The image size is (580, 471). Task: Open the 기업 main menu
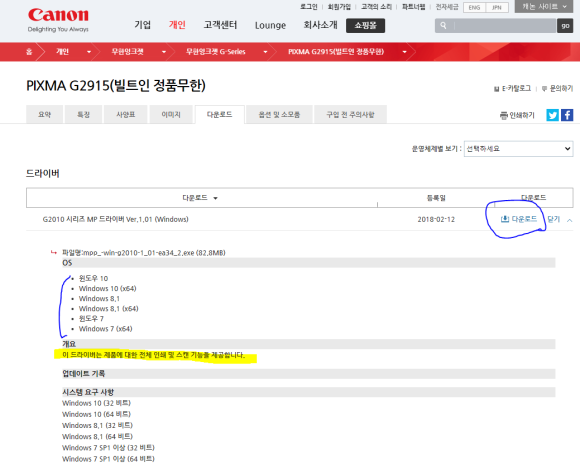tap(142, 25)
